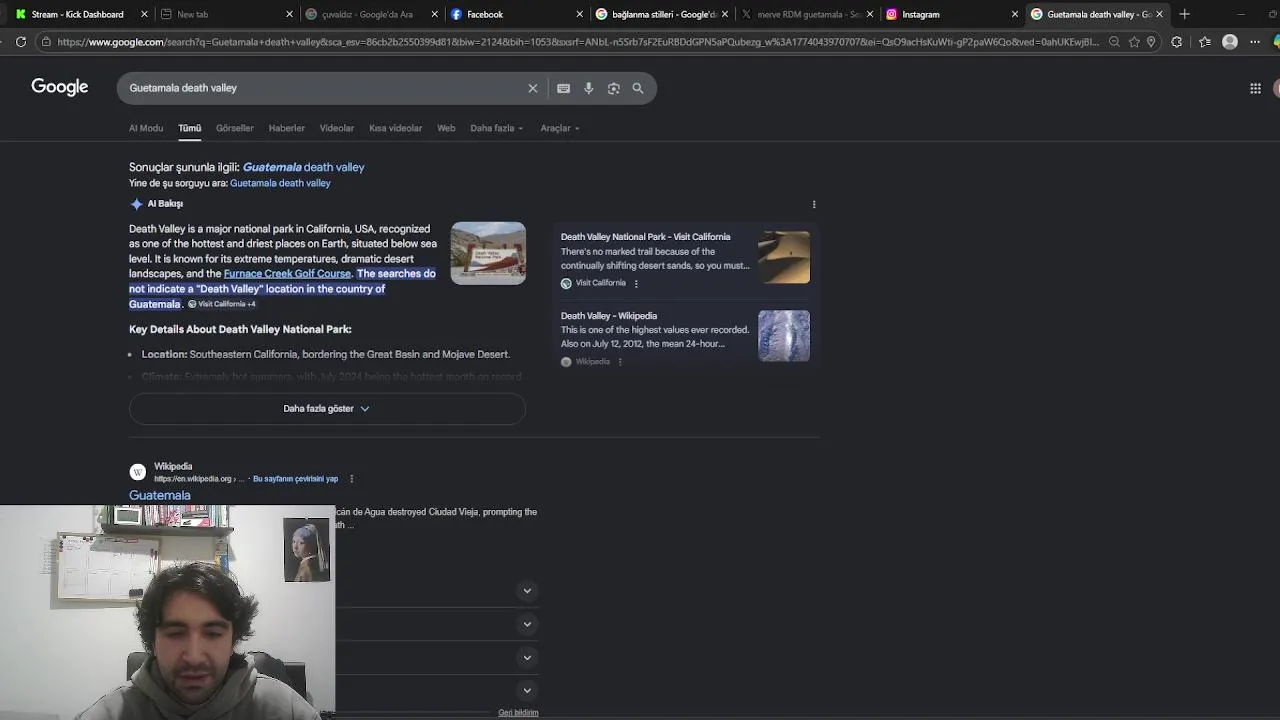Select the Kısa videolar search filter

[396, 128]
